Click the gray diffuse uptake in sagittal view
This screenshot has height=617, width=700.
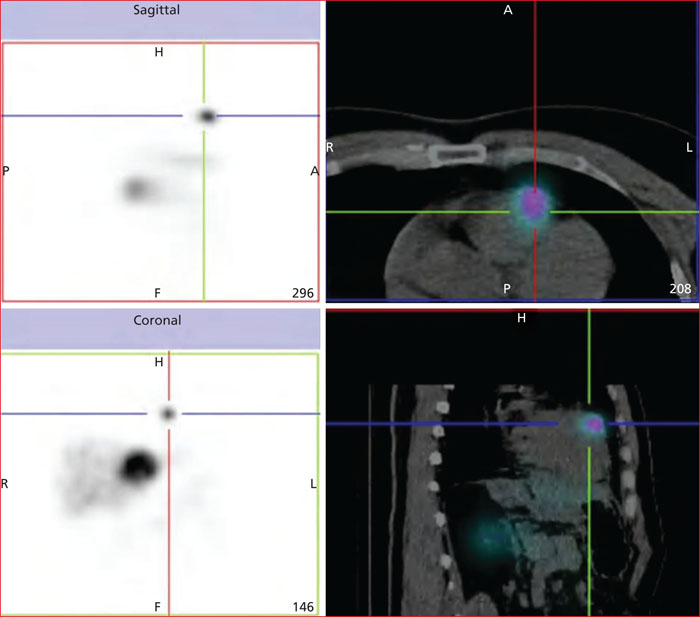(137, 188)
